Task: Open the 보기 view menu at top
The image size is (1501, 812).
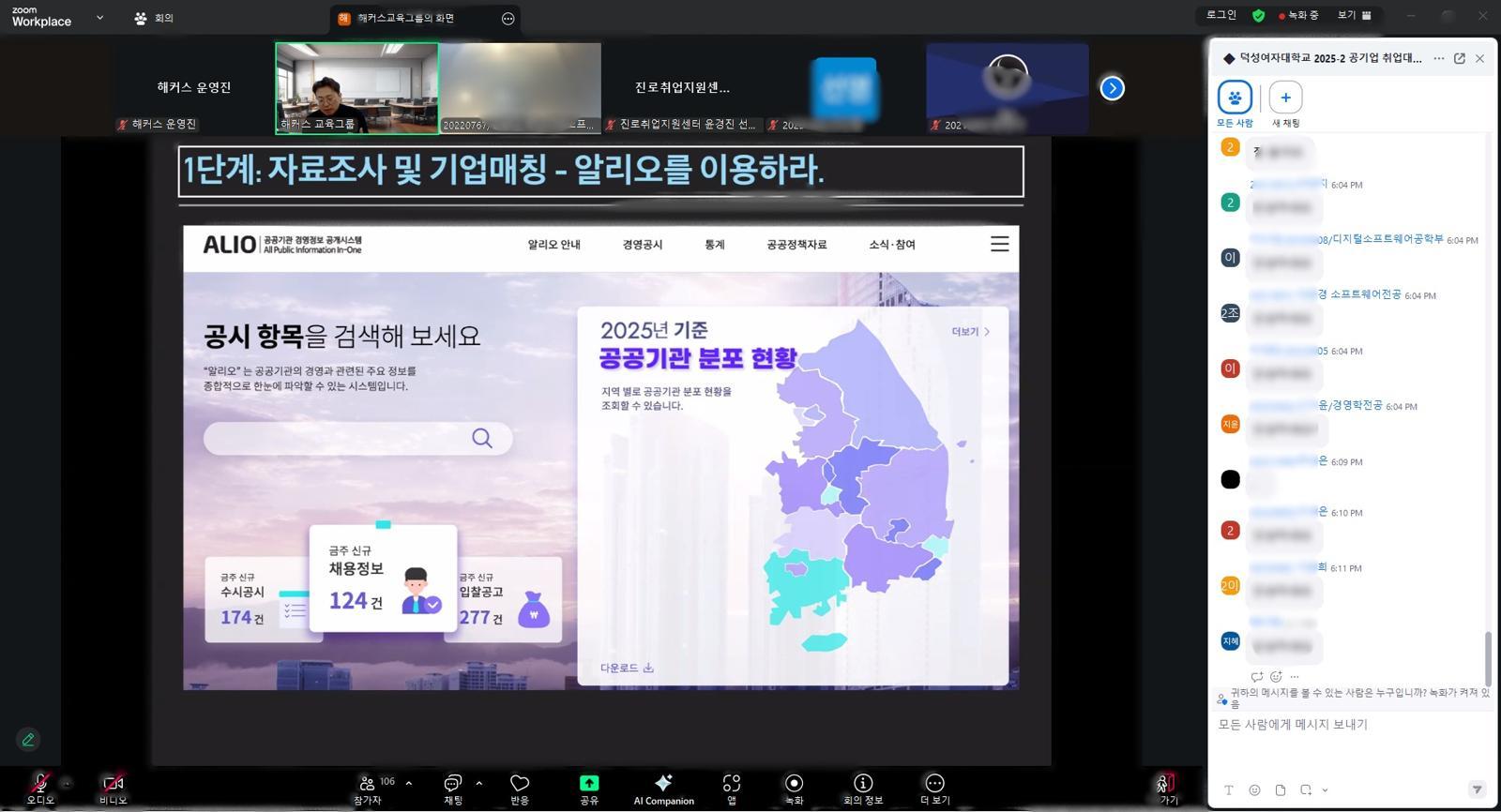Action: click(x=1353, y=15)
